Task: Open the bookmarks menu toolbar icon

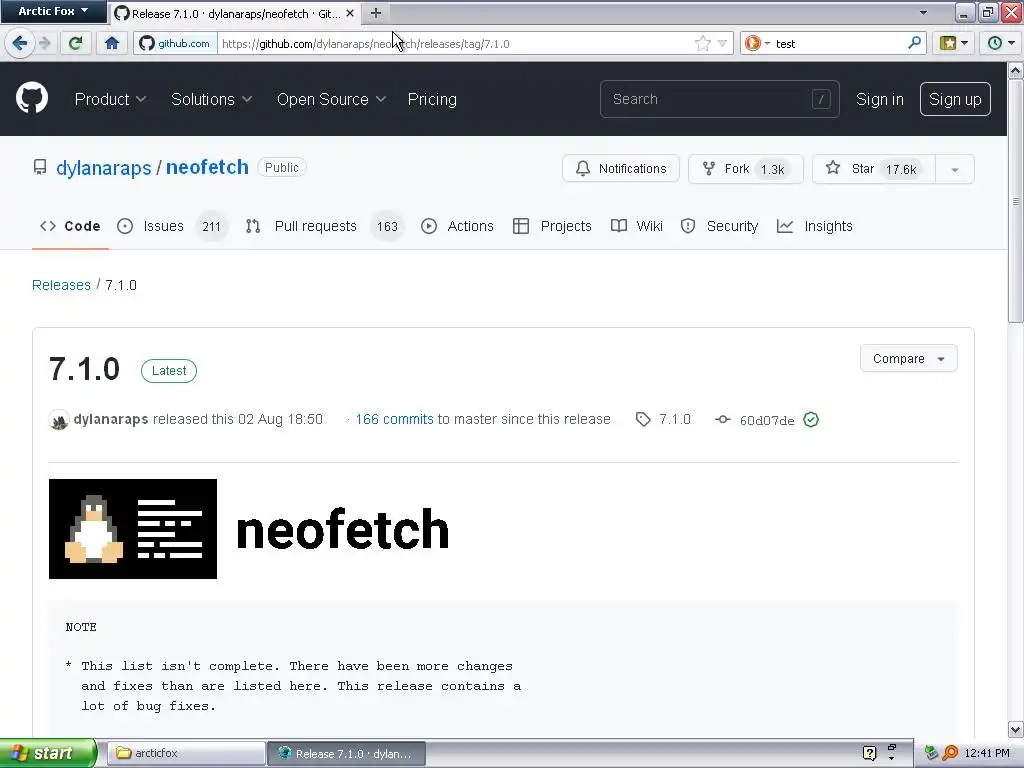Action: [953, 44]
